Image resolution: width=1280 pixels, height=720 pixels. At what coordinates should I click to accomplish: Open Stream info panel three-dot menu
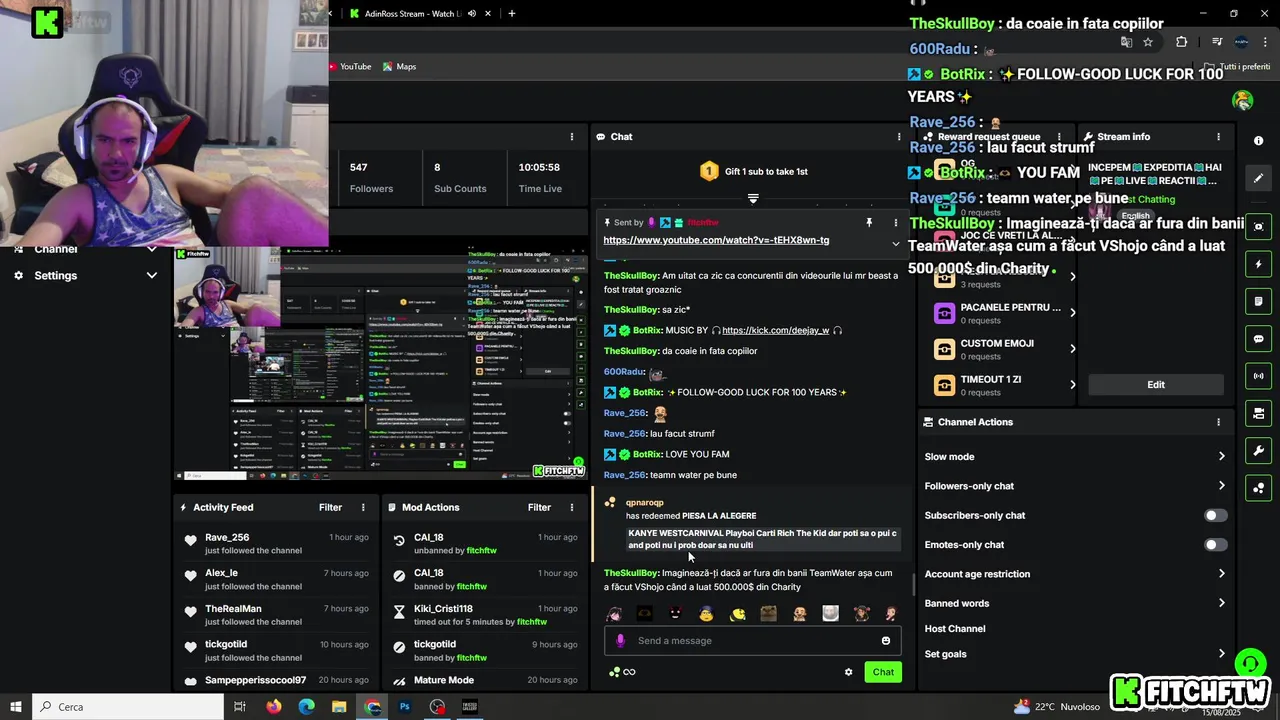[1218, 137]
